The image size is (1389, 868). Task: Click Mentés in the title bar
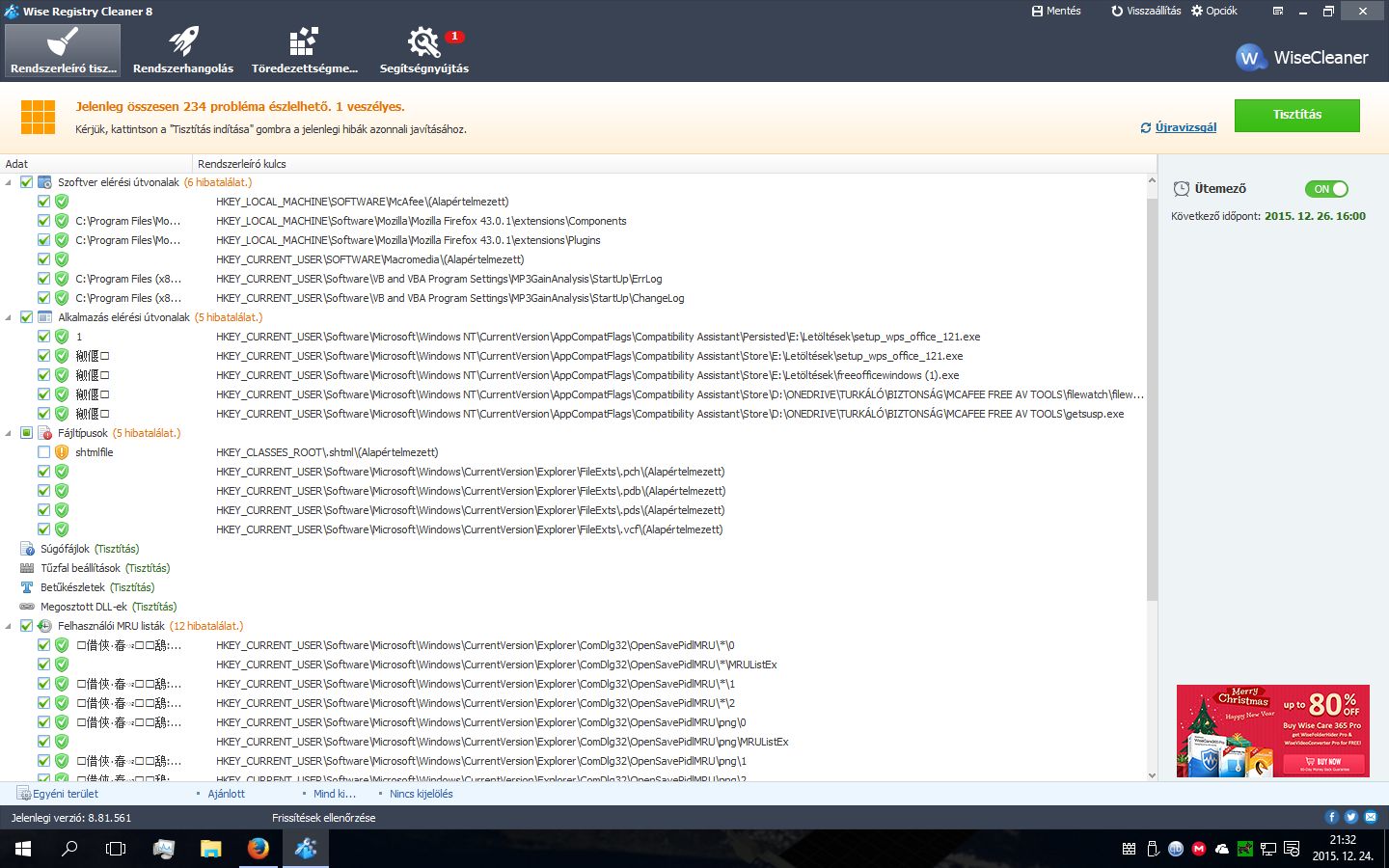point(1056,11)
